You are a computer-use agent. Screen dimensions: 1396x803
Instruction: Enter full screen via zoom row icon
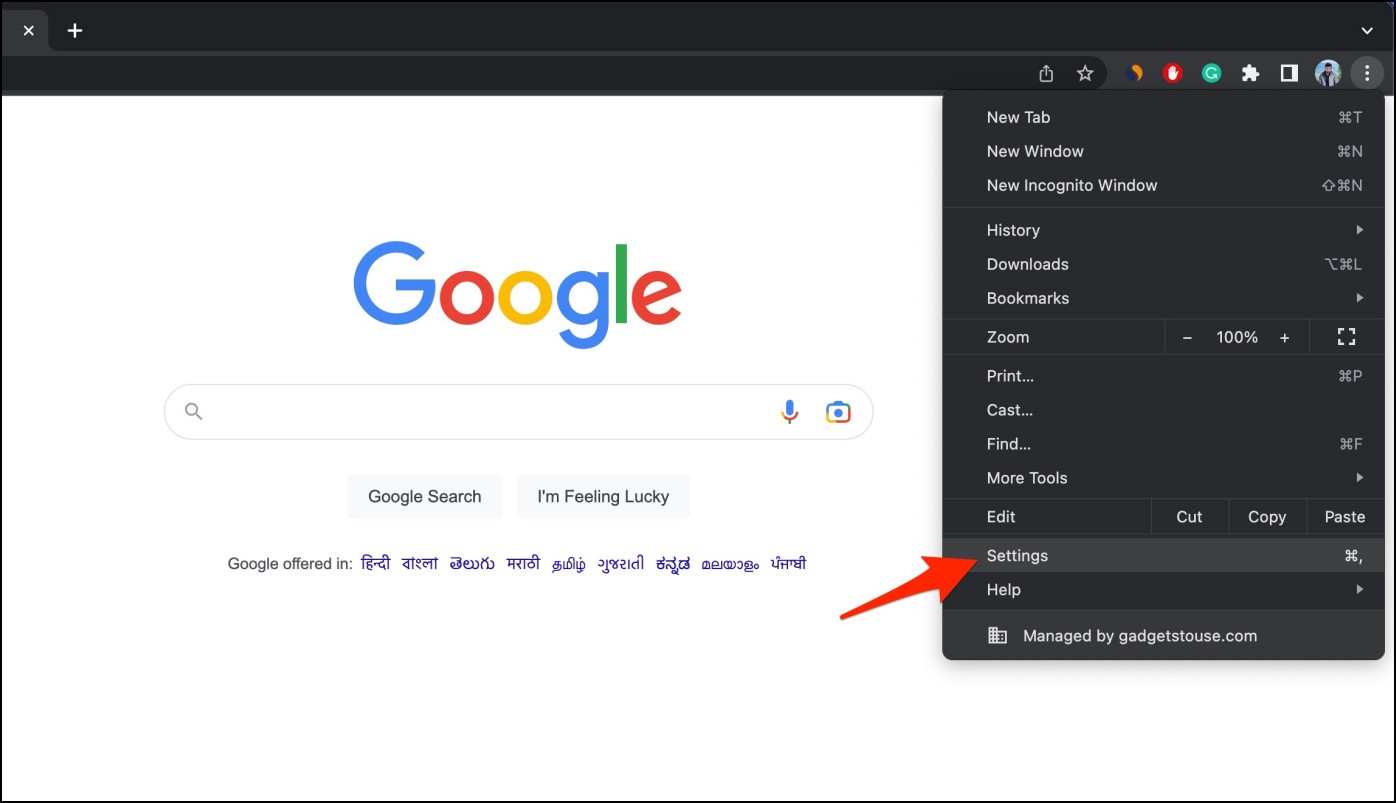[x=1346, y=337]
